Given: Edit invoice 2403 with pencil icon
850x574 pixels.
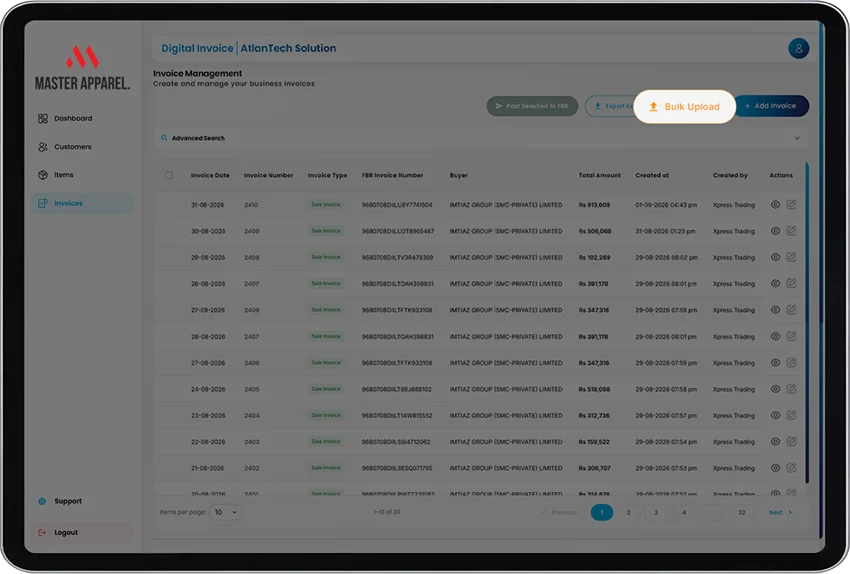Looking at the screenshot, I should pyautogui.click(x=791, y=441).
